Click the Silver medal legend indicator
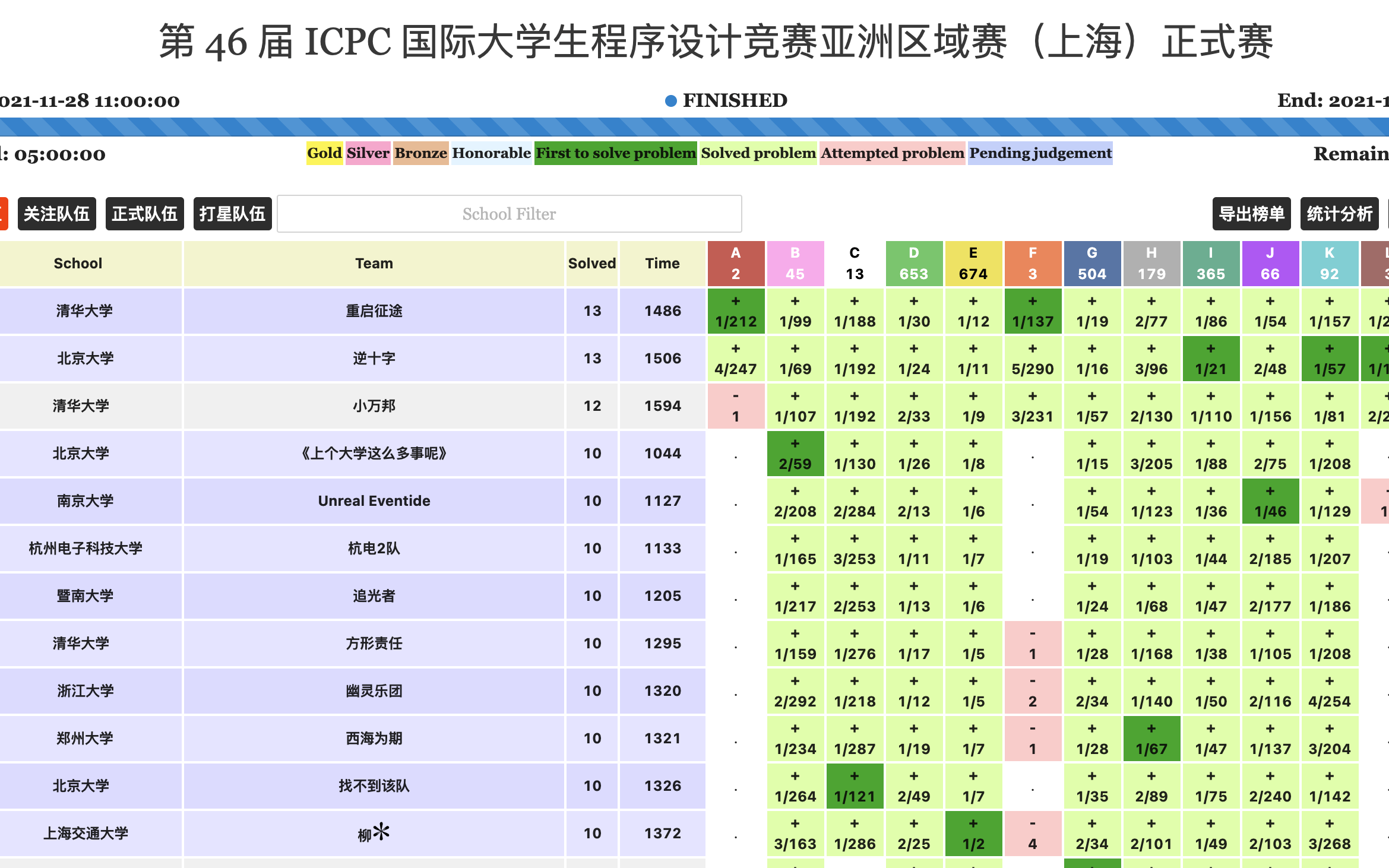The width and height of the screenshot is (1389, 868). (367, 152)
